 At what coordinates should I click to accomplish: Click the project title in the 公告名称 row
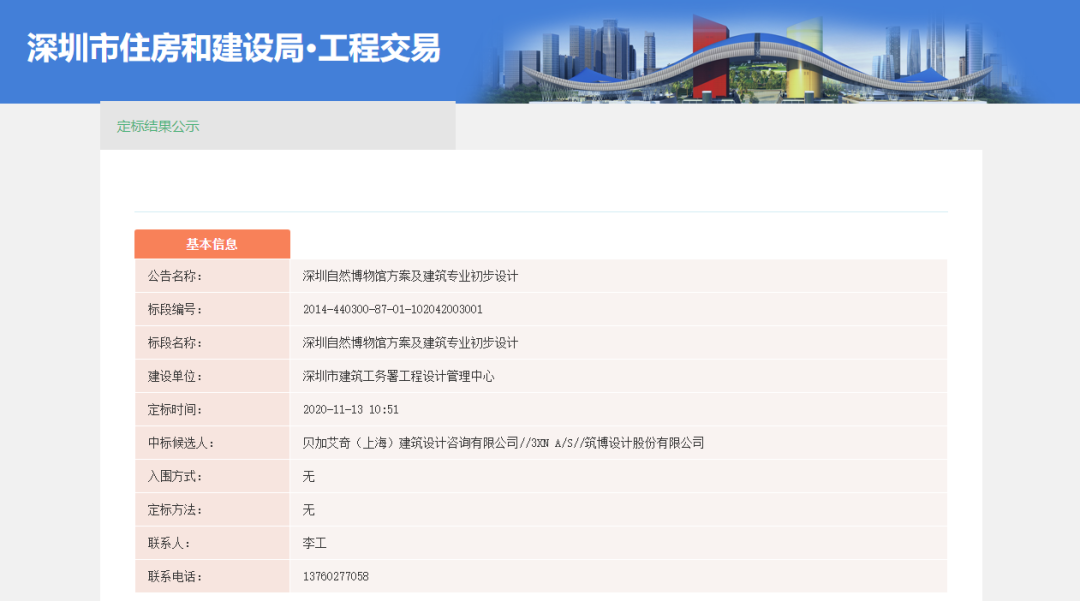[x=410, y=276]
